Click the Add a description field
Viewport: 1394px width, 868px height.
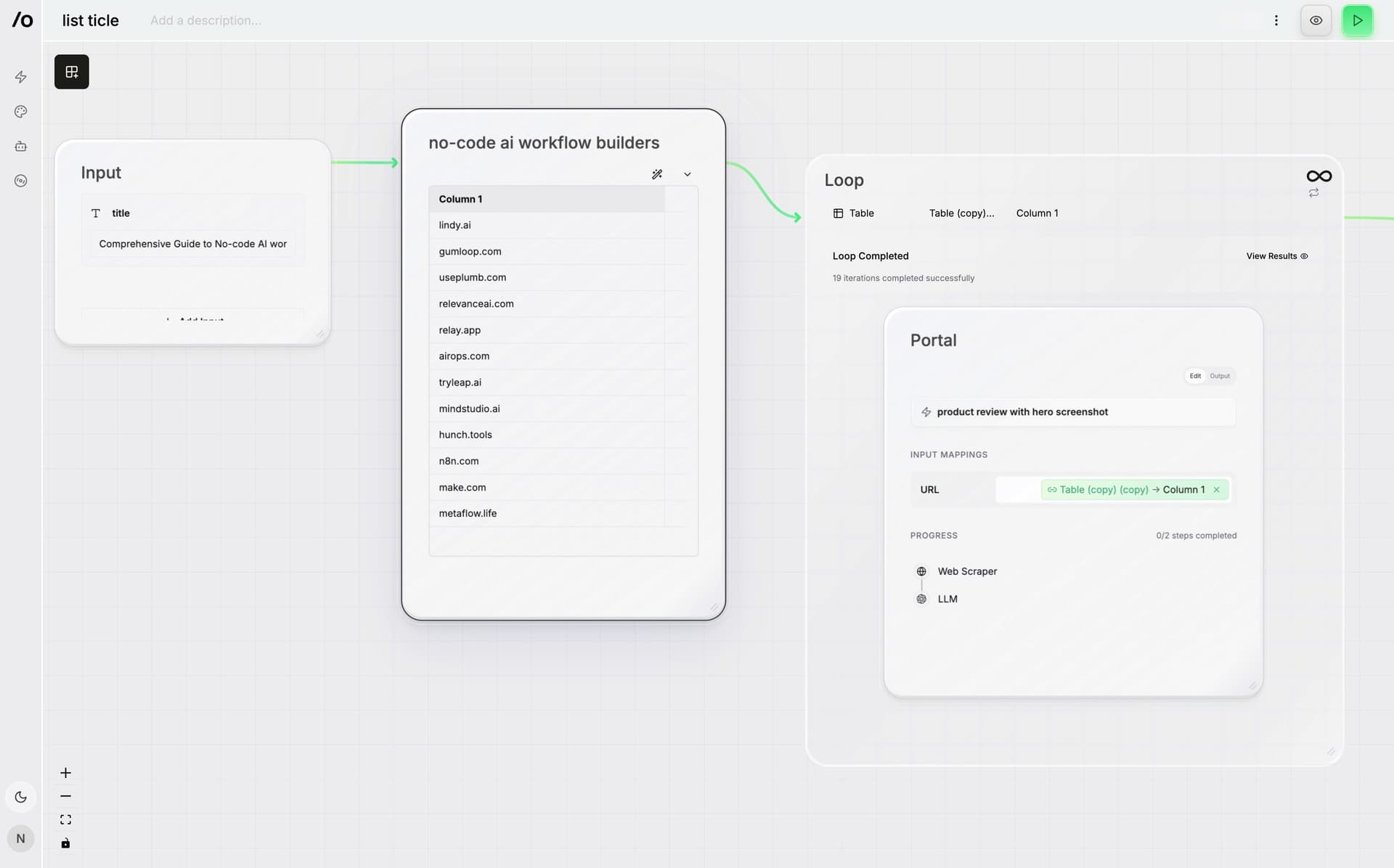(x=206, y=20)
